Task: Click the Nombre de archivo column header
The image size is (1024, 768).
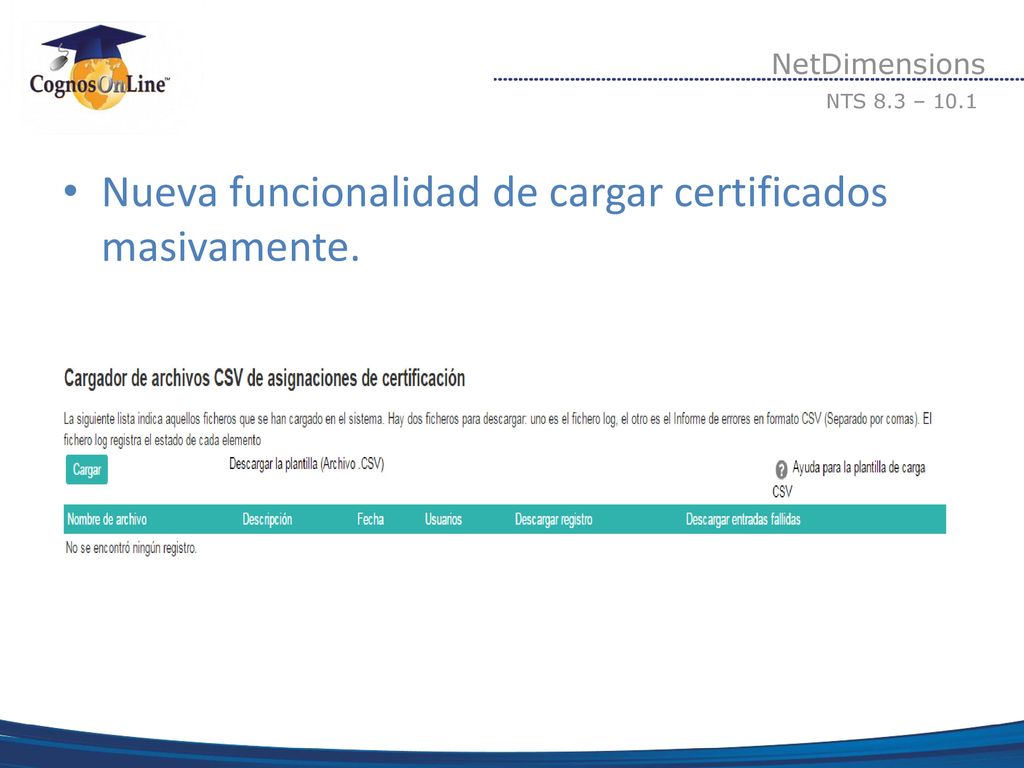Action: pos(107,519)
